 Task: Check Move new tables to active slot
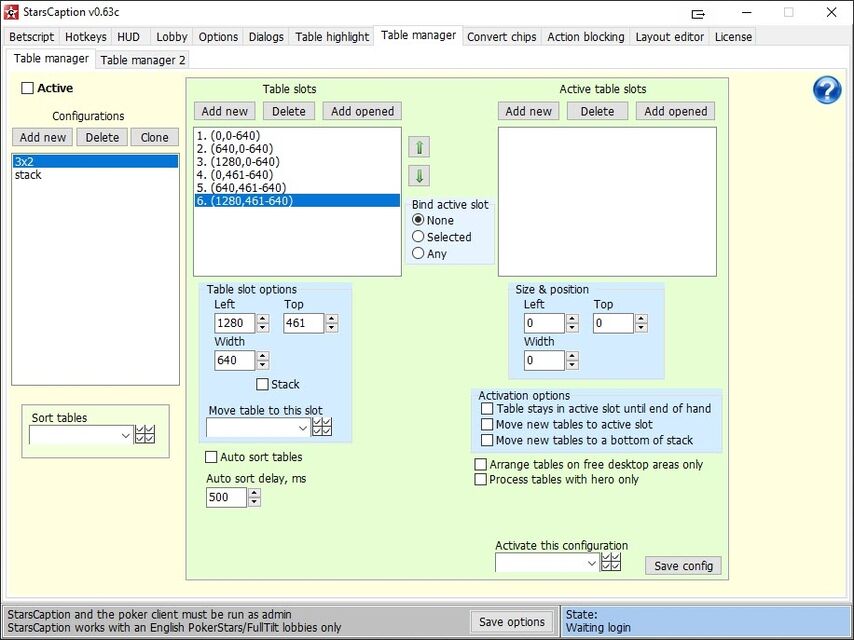pyautogui.click(x=487, y=424)
